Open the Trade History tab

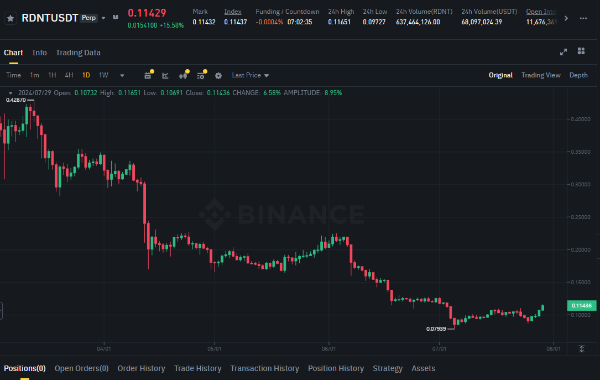(198, 368)
